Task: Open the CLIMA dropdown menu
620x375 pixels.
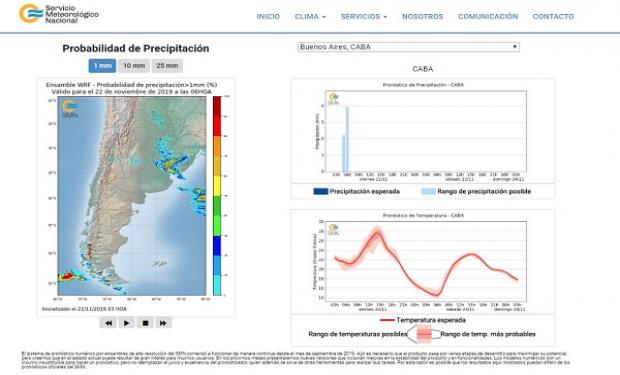Action: coord(310,17)
